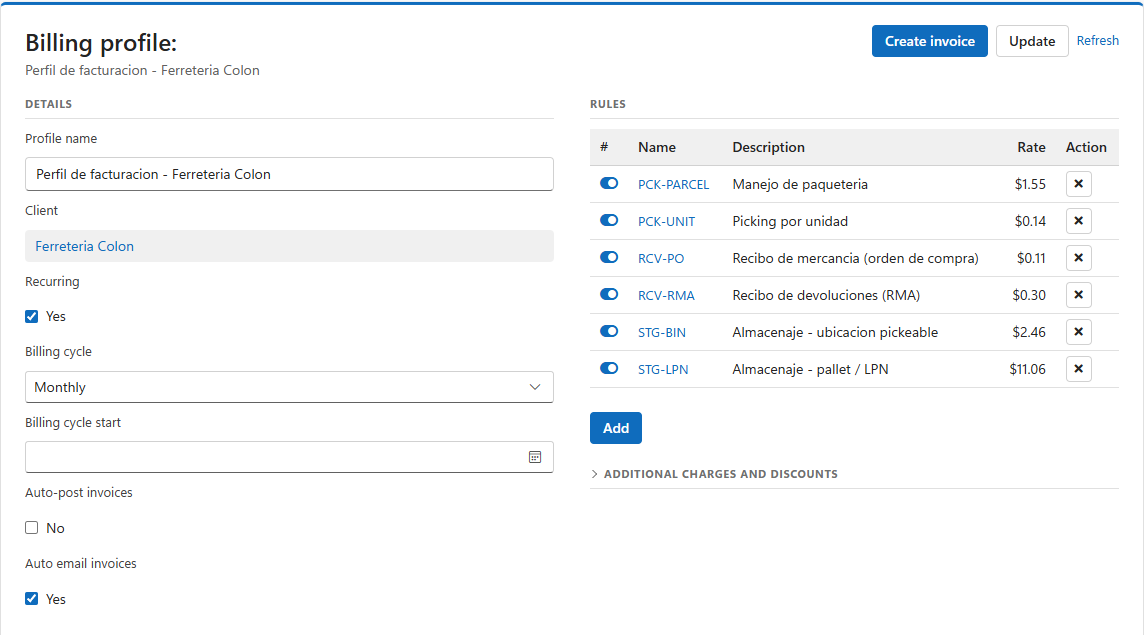Open the PCK-PARCEL rule link
This screenshot has width=1144, height=635.
coord(673,185)
